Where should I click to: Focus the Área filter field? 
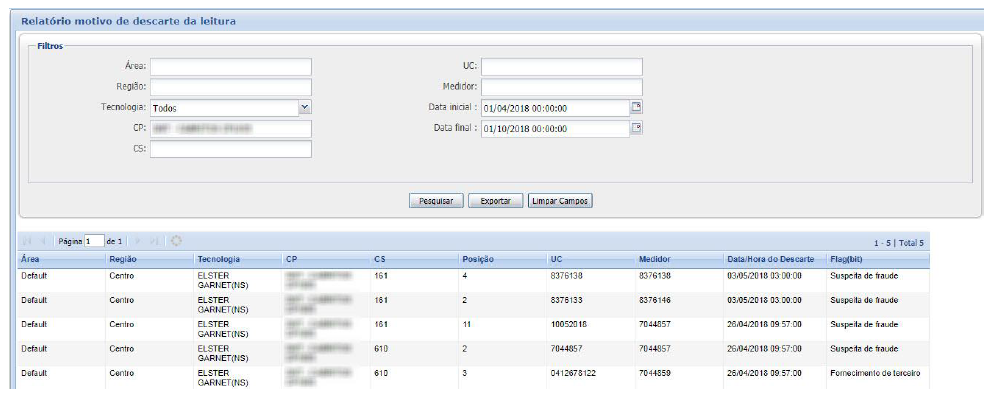pos(231,66)
